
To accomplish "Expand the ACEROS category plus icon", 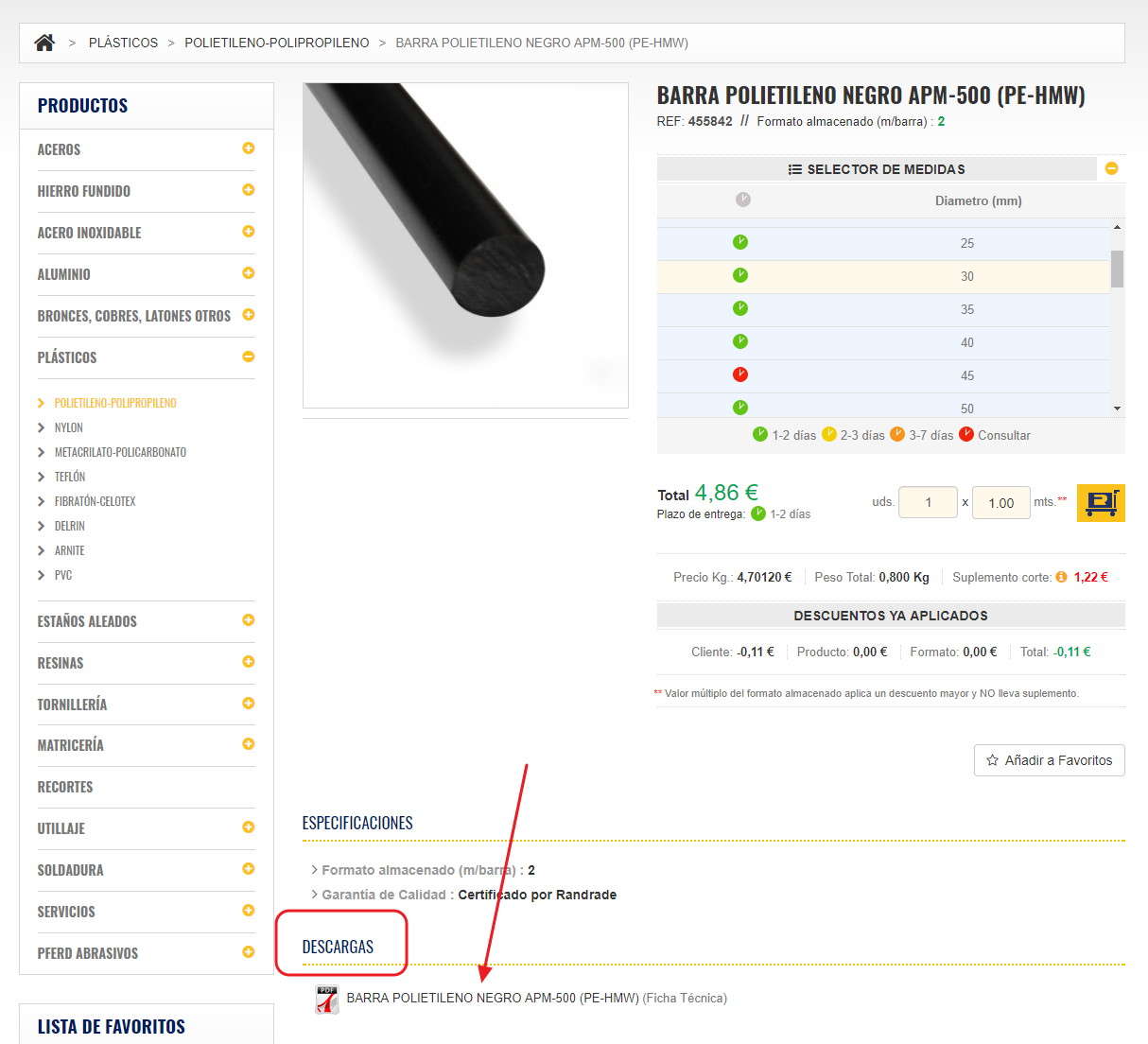I will point(249,148).
